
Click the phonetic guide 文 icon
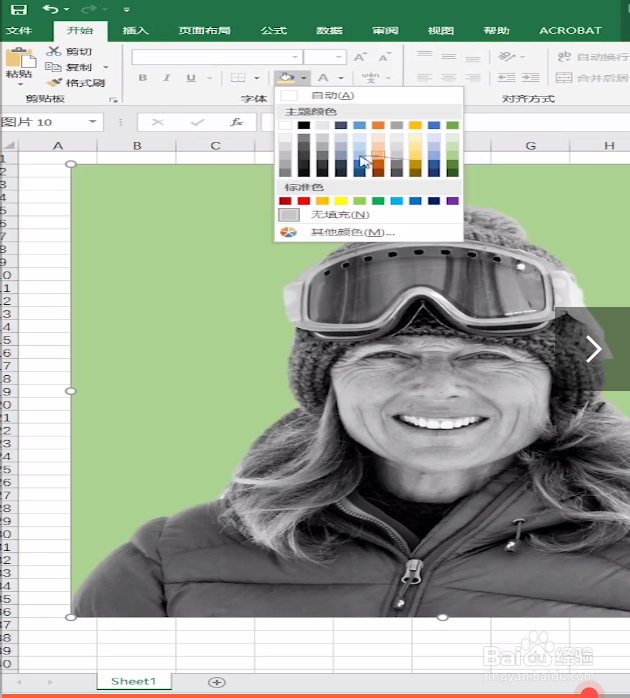pos(370,78)
